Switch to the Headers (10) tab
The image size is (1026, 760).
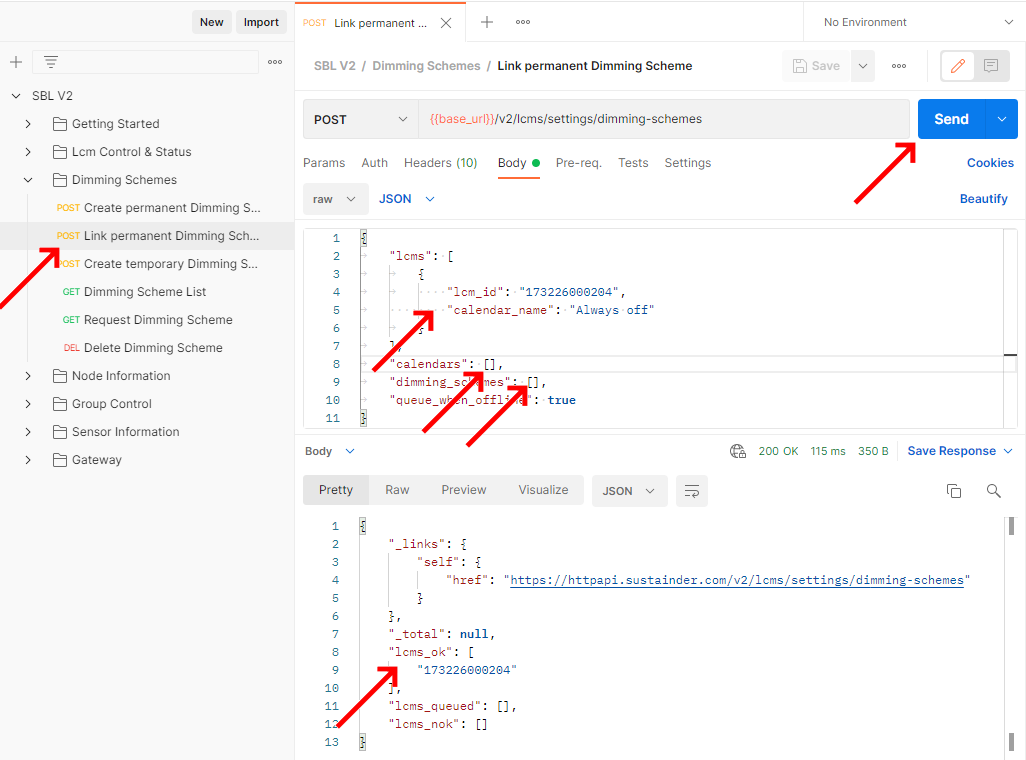point(440,162)
